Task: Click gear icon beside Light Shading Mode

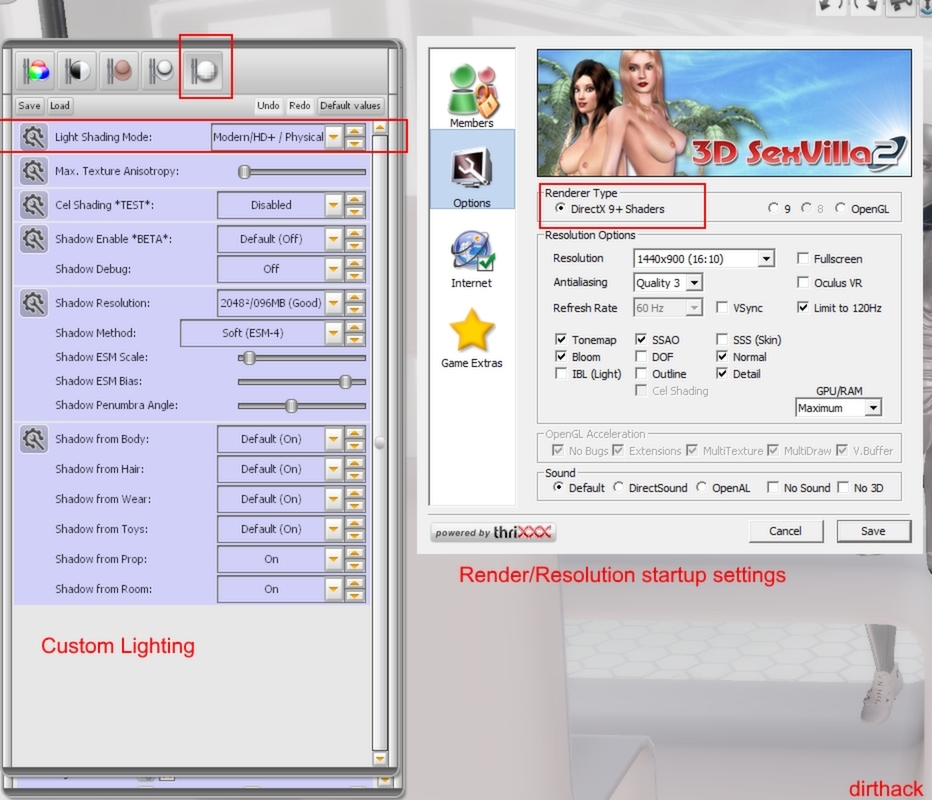Action: (33, 137)
